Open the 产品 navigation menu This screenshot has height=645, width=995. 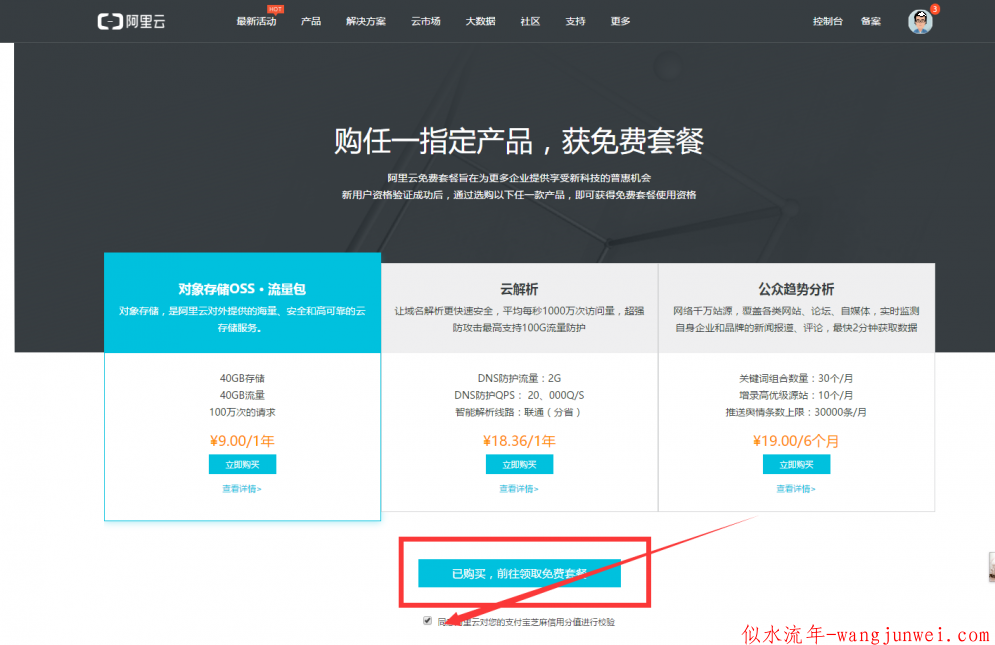311,22
